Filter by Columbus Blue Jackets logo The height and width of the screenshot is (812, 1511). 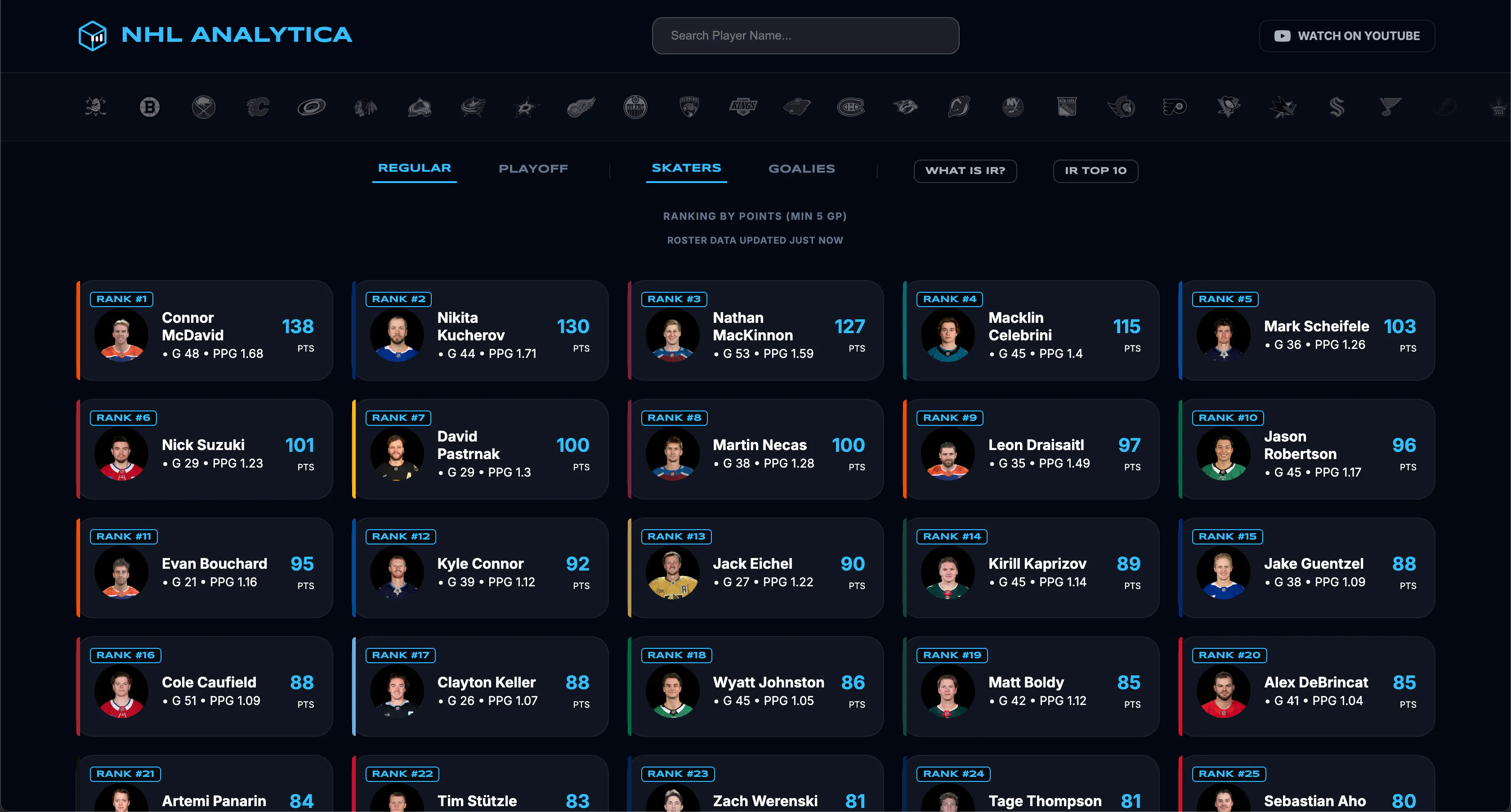474,107
